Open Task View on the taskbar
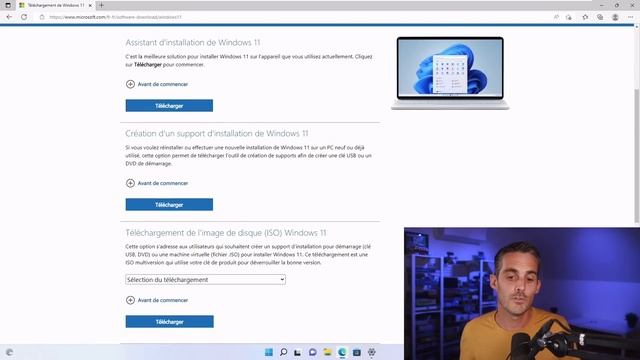This screenshot has width=640, height=360. click(298, 352)
